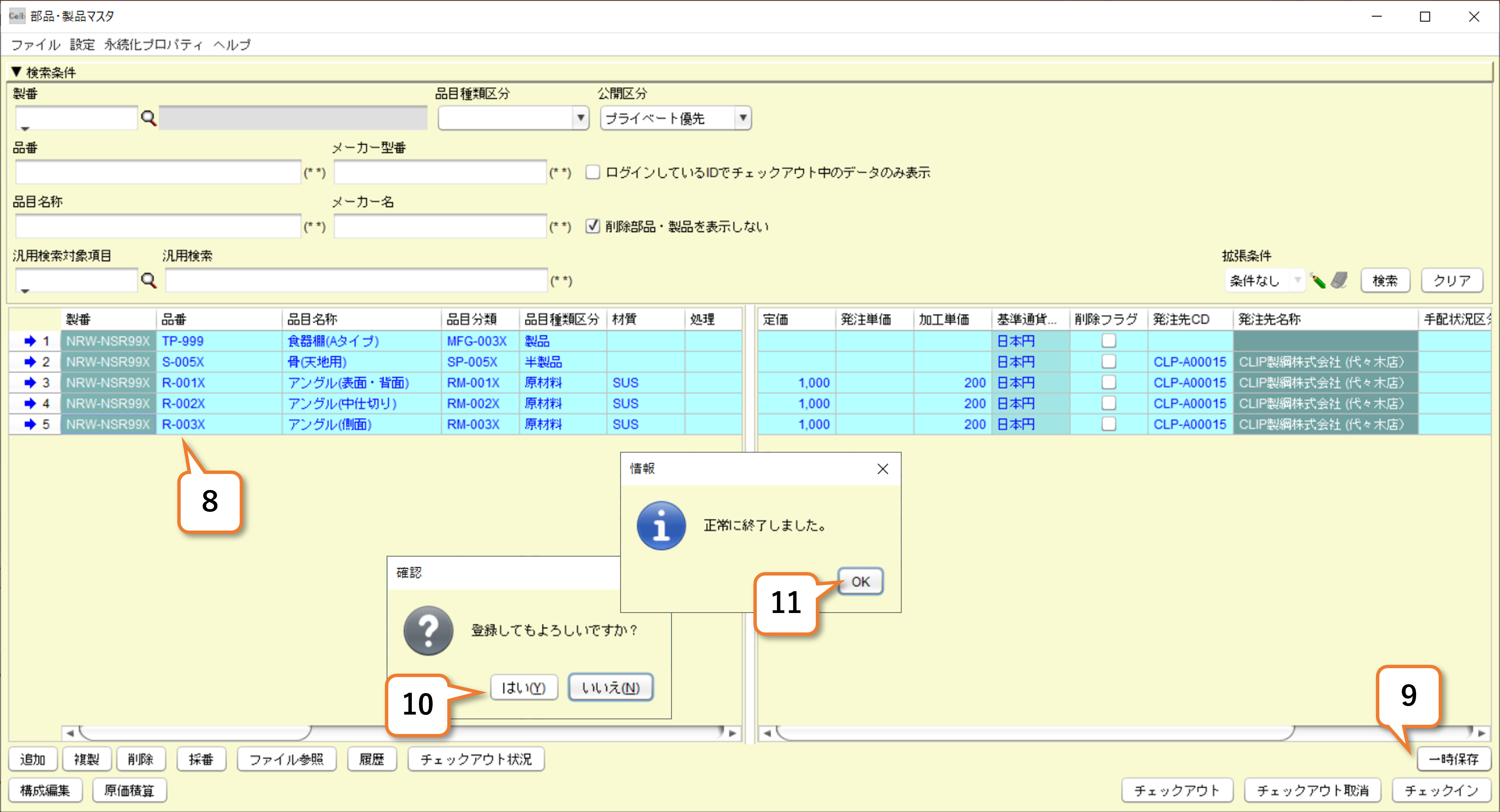Screen dimensions: 1500x812
Task: Open the 永続化プロパティ menu
Action: click(153, 45)
